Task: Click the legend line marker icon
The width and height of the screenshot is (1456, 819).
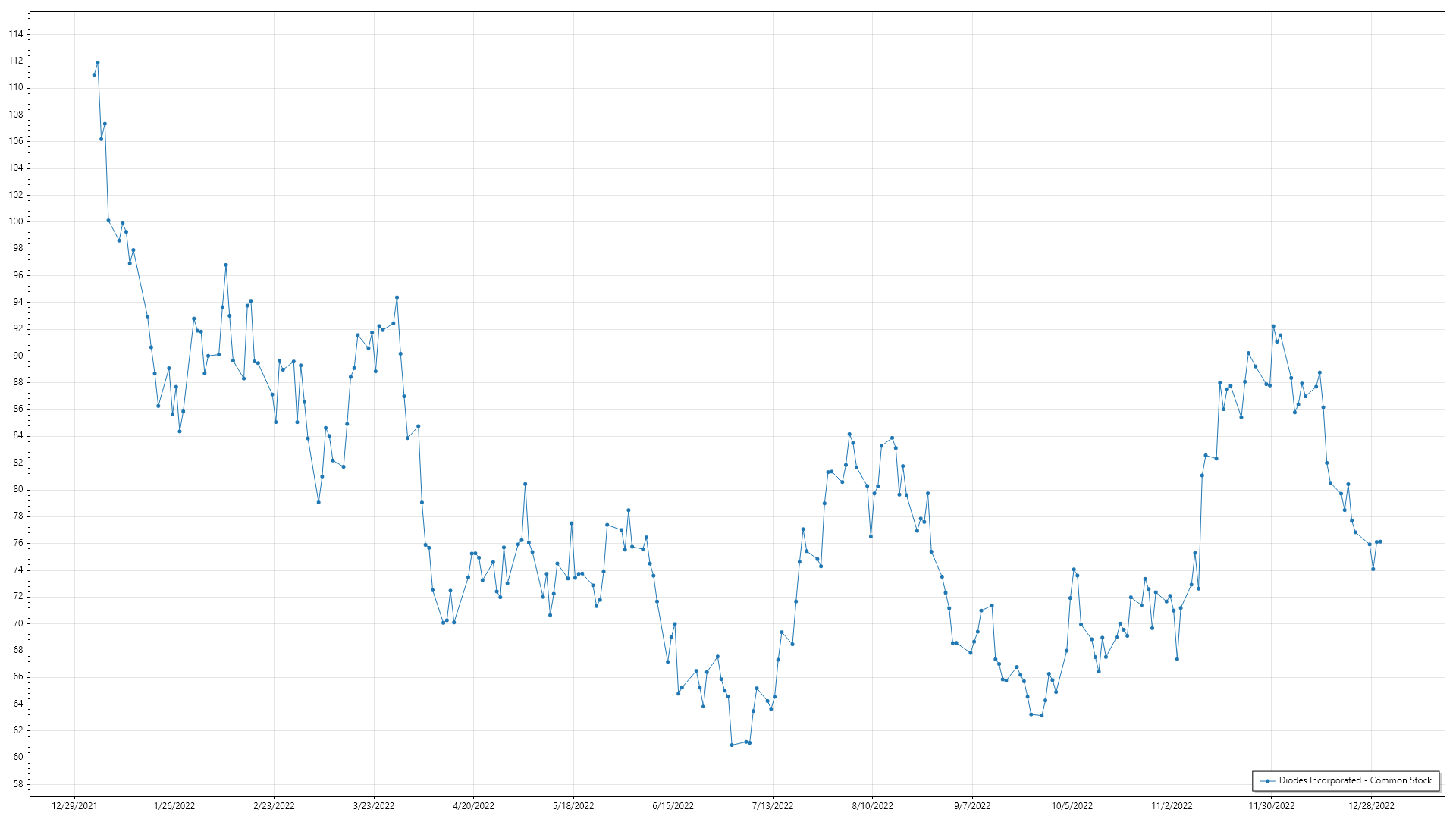Action: [x=1267, y=780]
